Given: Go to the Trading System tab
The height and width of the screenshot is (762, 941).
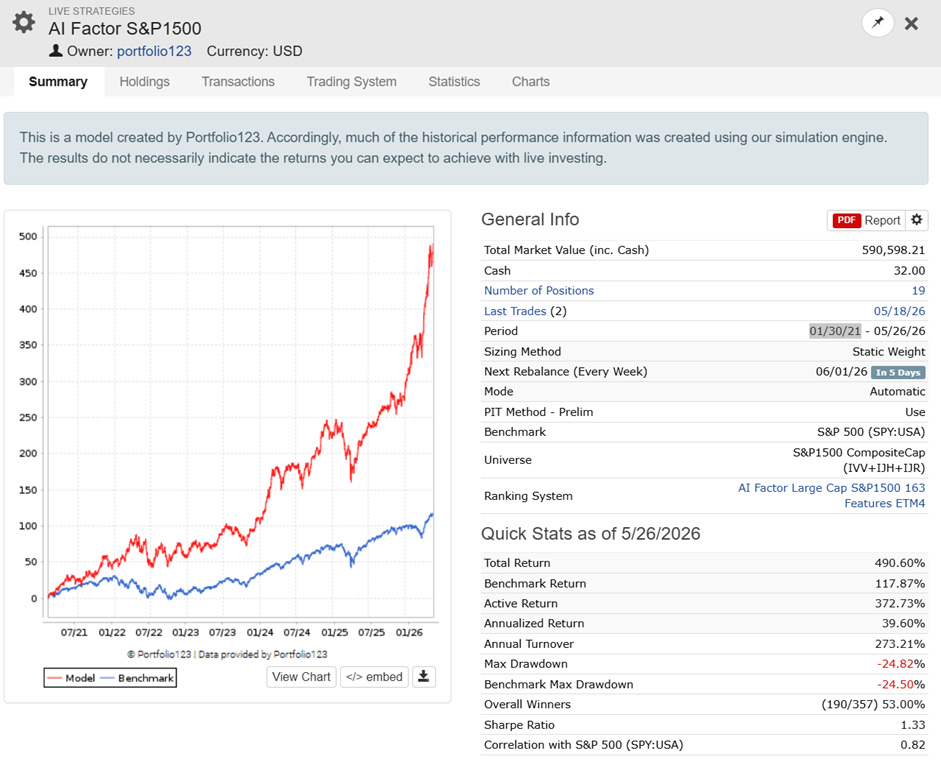Looking at the screenshot, I should click(x=352, y=82).
